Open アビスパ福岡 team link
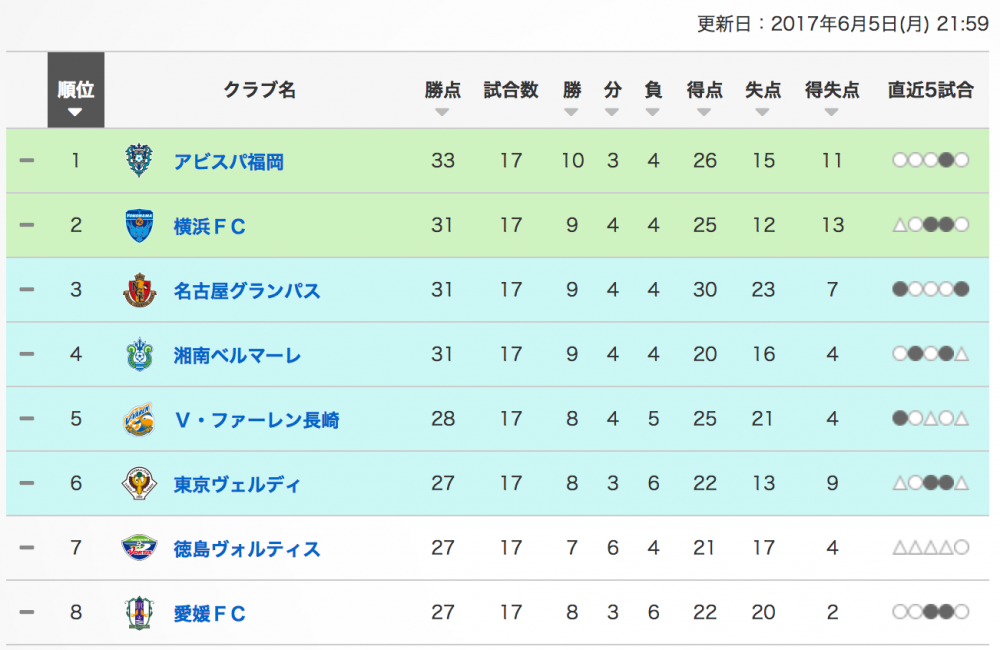 (x=228, y=162)
